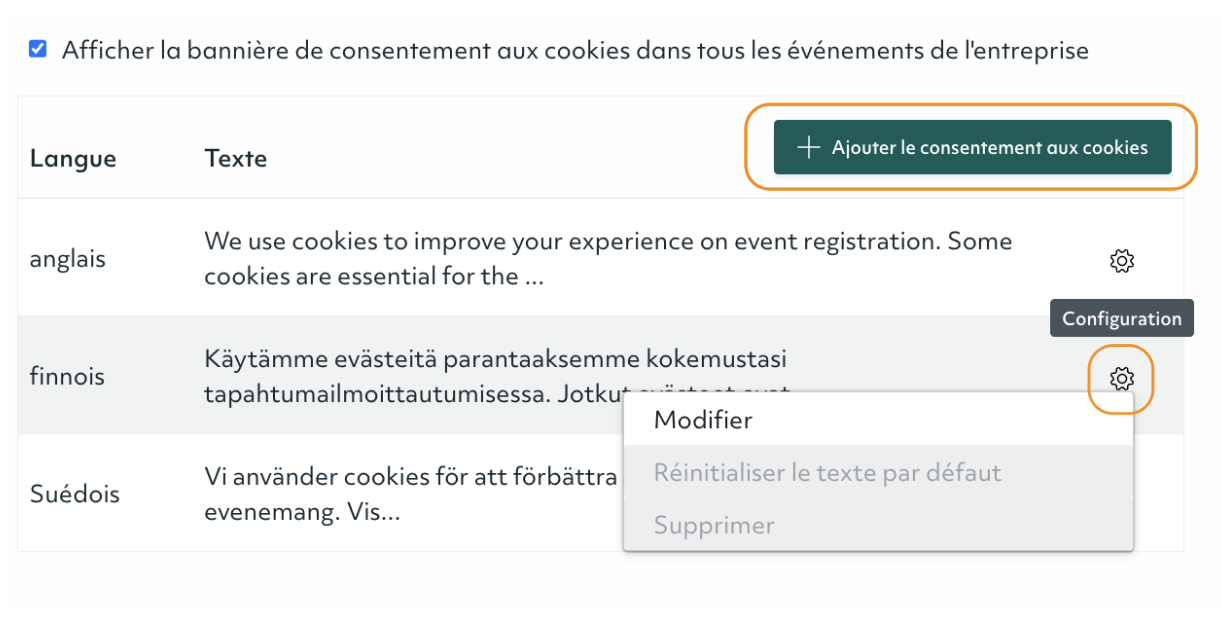Click the Langue column header
This screenshot has height=642, width=1222.
(x=73, y=158)
